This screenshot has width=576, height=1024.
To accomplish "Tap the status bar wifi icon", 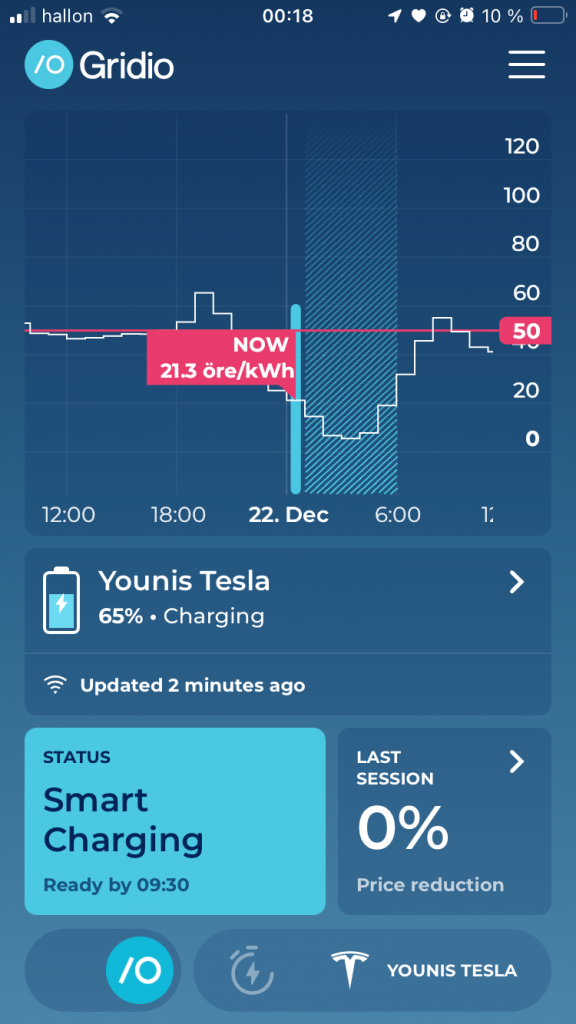I will (x=112, y=16).
